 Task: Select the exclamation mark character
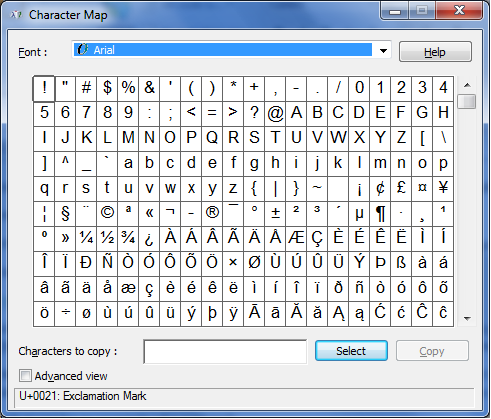tap(44, 88)
